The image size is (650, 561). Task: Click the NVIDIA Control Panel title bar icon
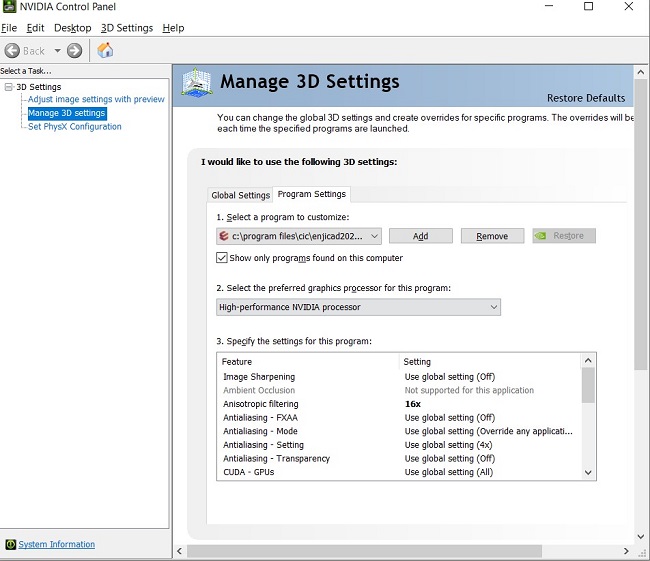click(9, 7)
